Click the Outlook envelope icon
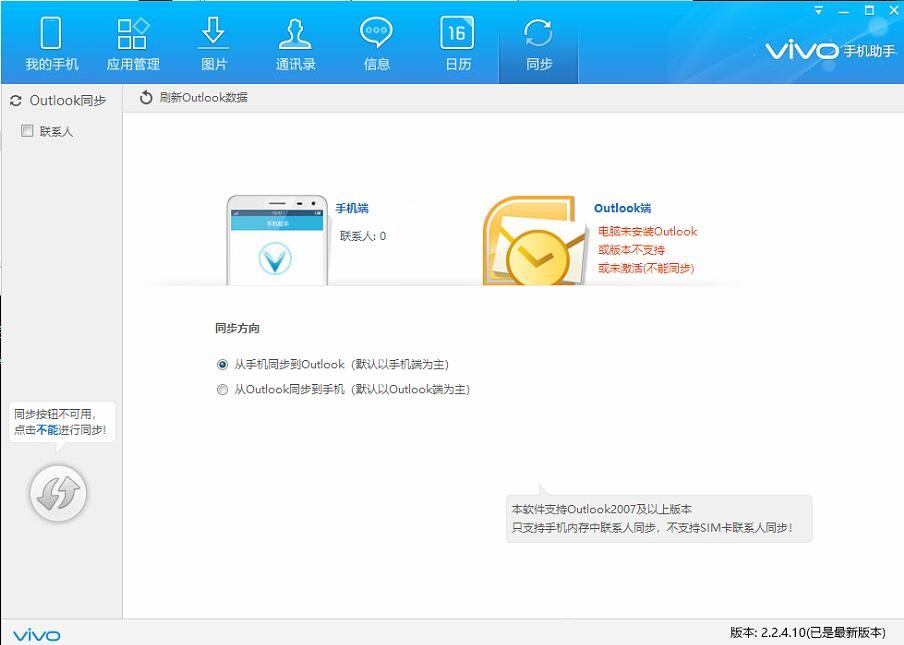This screenshot has width=904, height=645. point(534,241)
